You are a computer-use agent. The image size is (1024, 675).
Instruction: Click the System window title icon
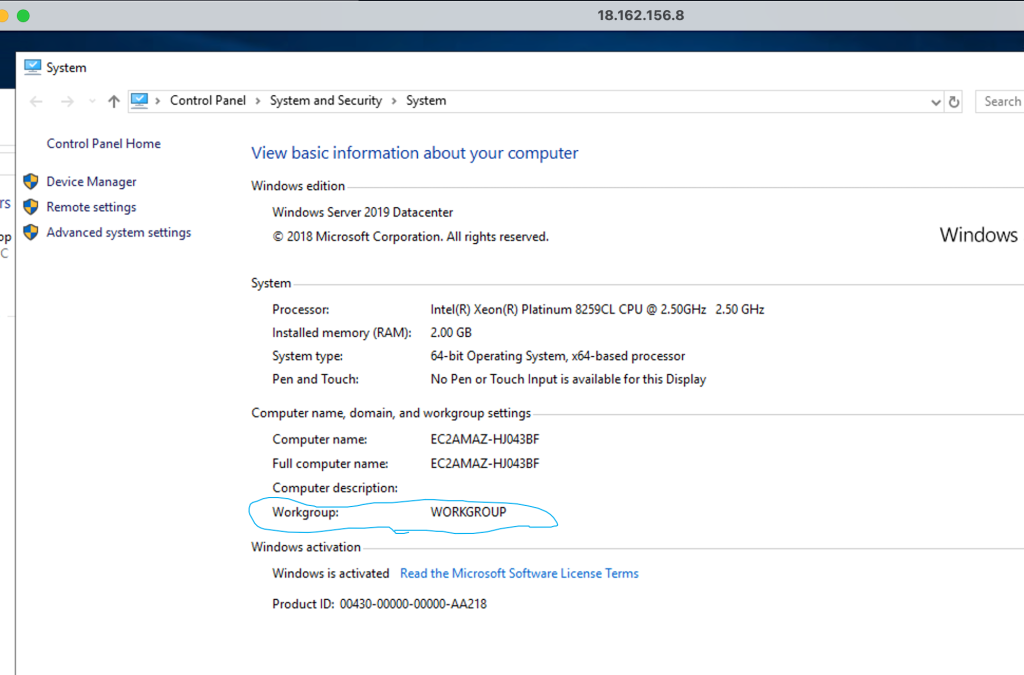point(32,67)
